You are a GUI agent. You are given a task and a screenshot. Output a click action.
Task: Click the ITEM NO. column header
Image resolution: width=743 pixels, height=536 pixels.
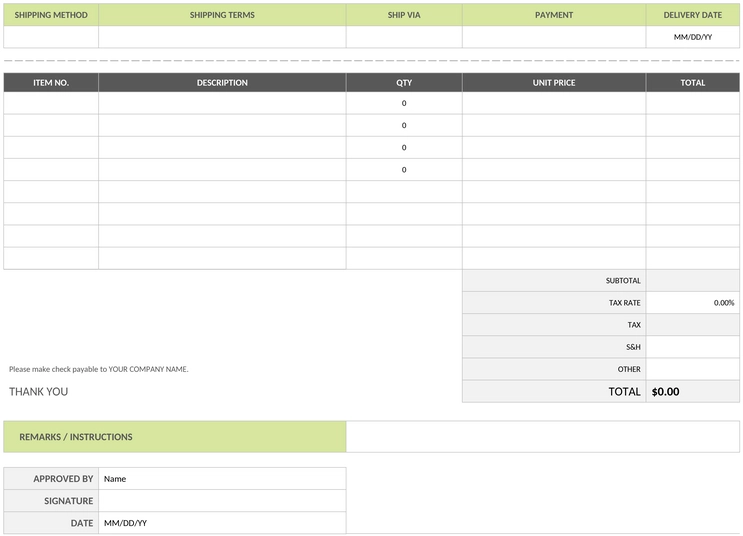(x=51, y=82)
